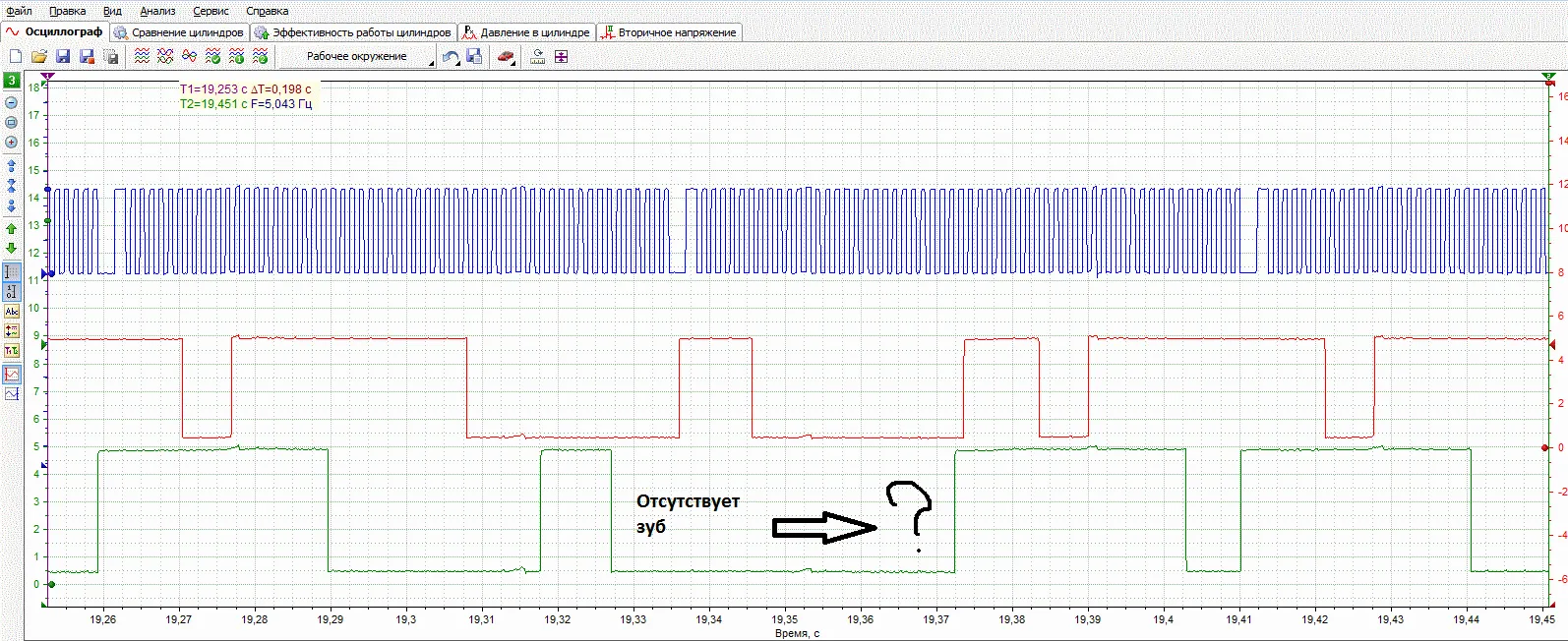1568x641 pixels.
Task: Save the oscillogram with the floppy icon
Action: coord(63,57)
